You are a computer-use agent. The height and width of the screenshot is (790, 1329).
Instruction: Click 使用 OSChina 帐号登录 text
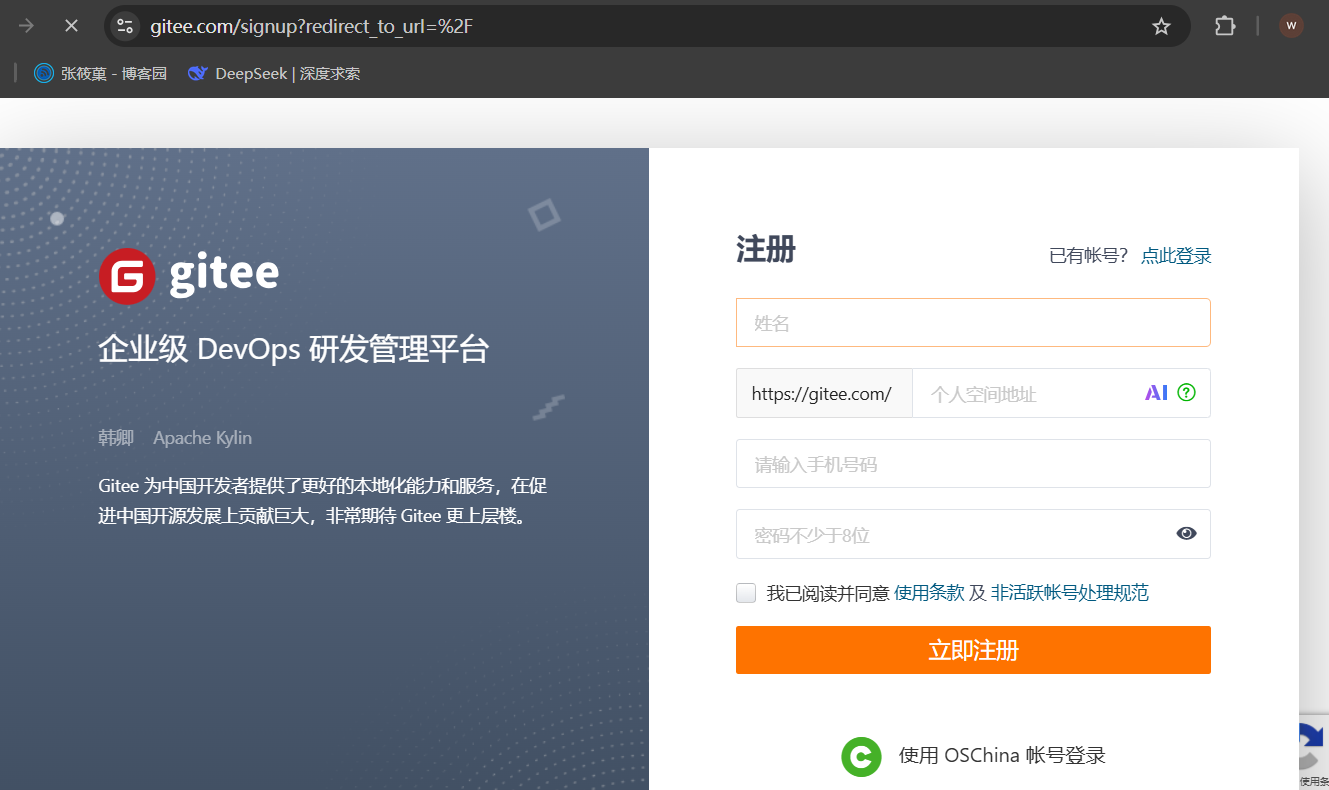1002,756
